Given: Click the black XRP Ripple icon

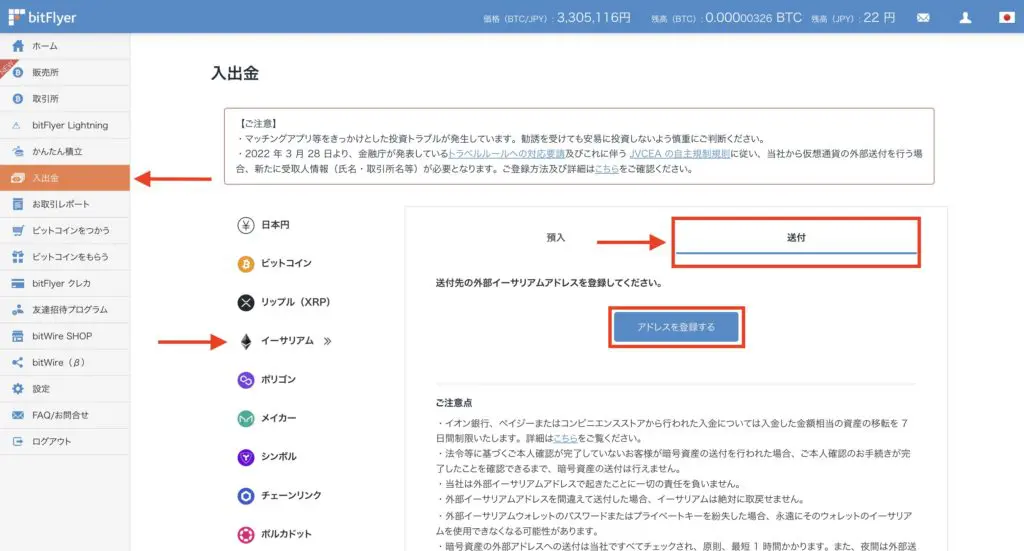Looking at the screenshot, I should tap(246, 302).
